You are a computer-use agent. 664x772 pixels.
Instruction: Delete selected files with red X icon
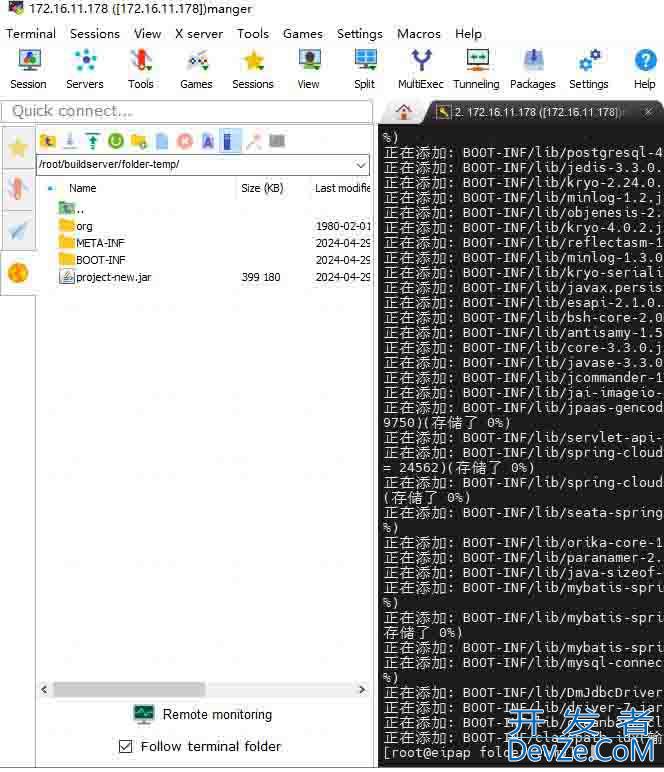(185, 141)
